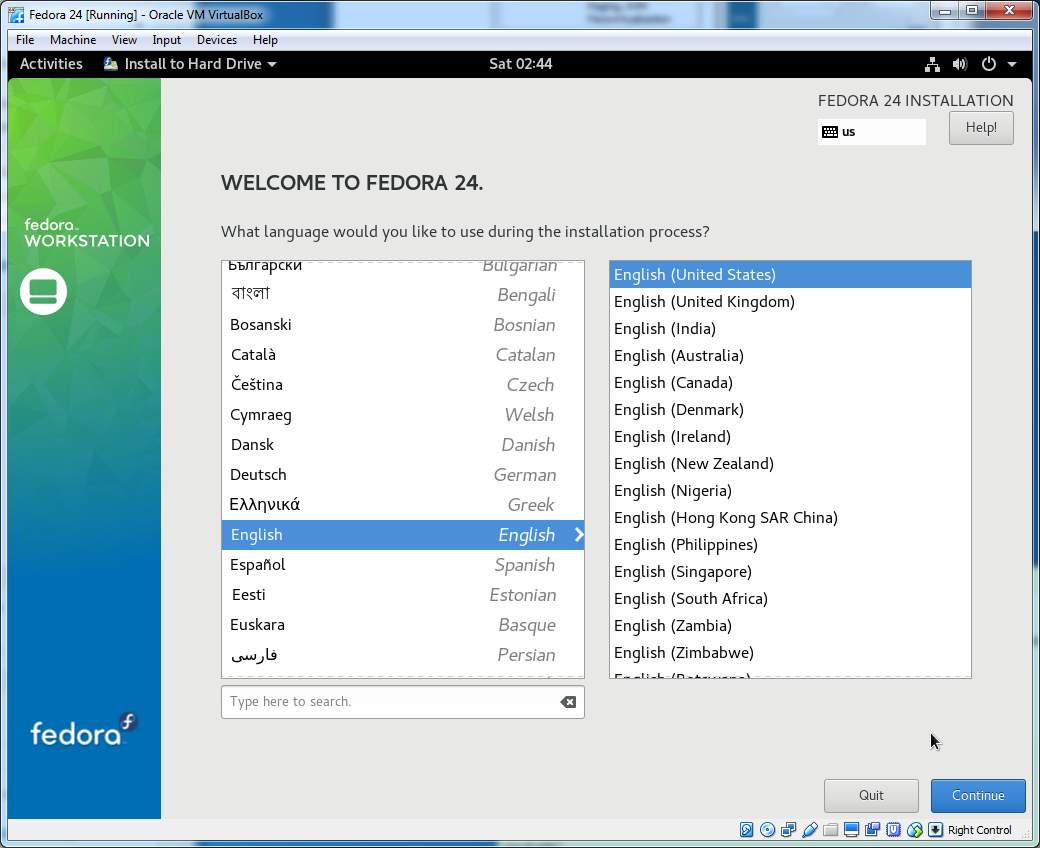Screen dimensions: 1040x848
Task: Select Bosanski (Bosnian) language
Action: click(x=403, y=325)
